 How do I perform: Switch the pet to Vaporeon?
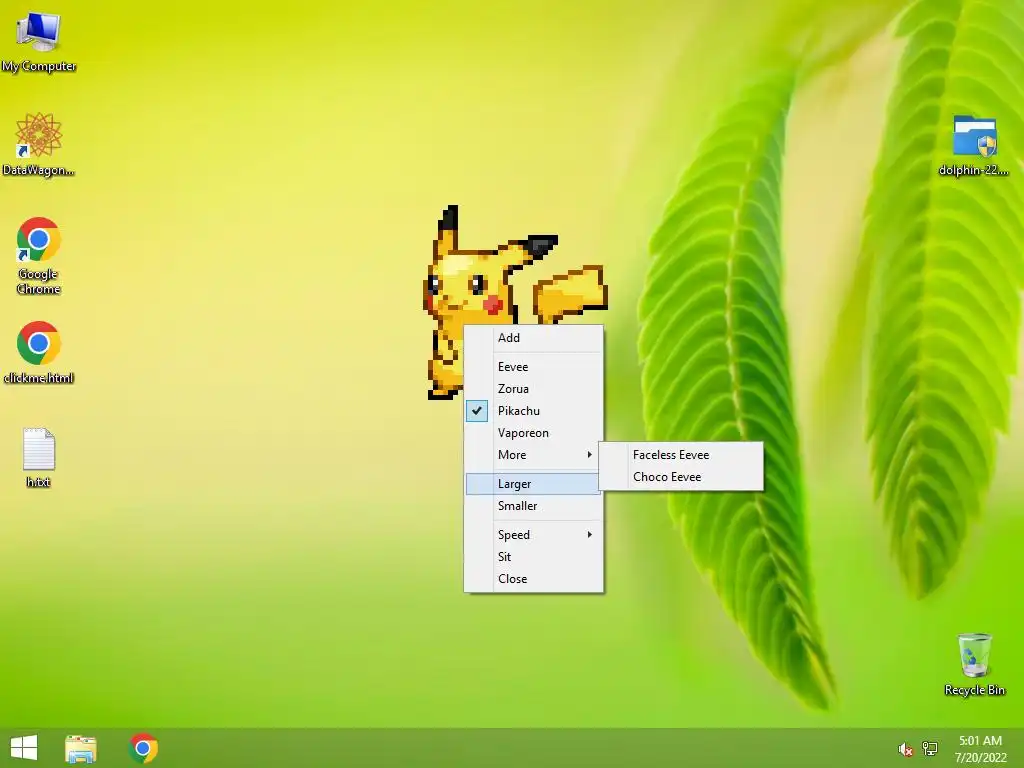point(534,433)
